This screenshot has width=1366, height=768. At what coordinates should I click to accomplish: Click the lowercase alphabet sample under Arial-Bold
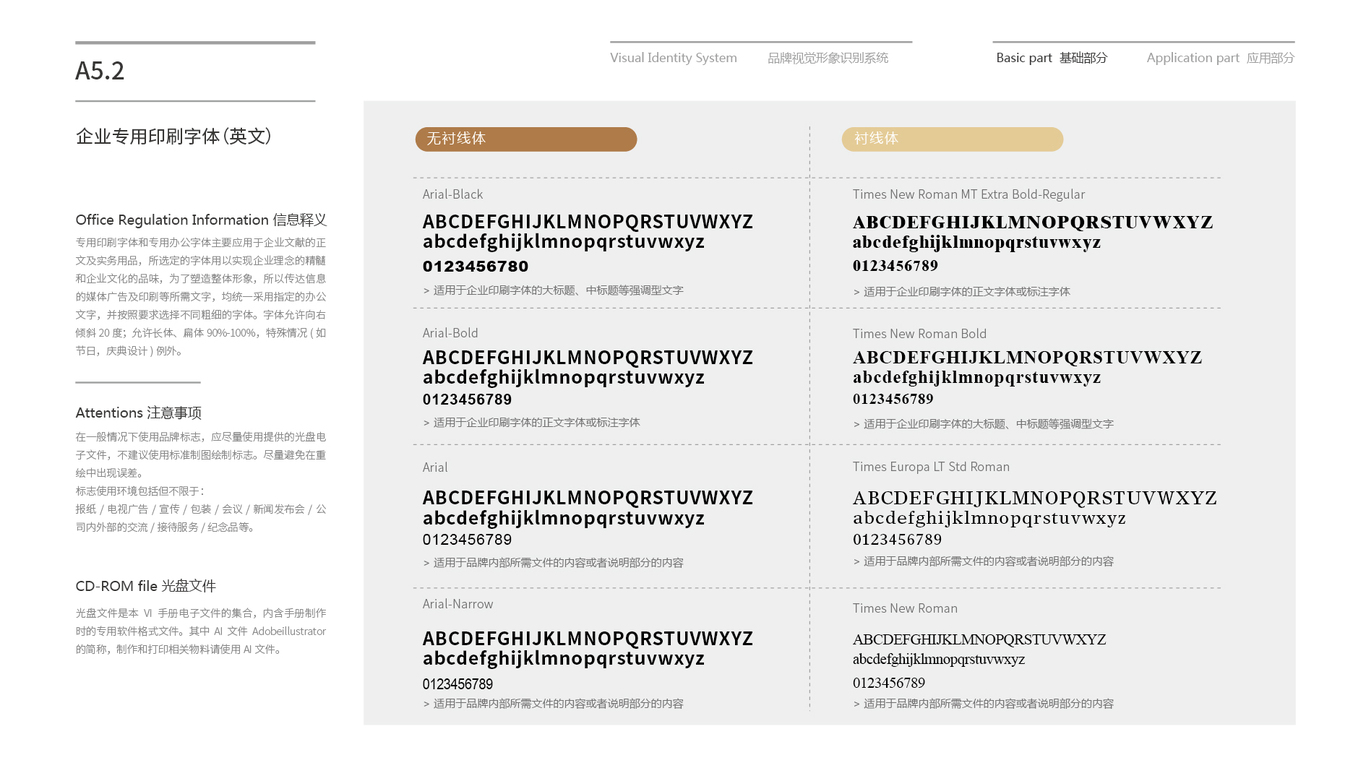point(564,378)
